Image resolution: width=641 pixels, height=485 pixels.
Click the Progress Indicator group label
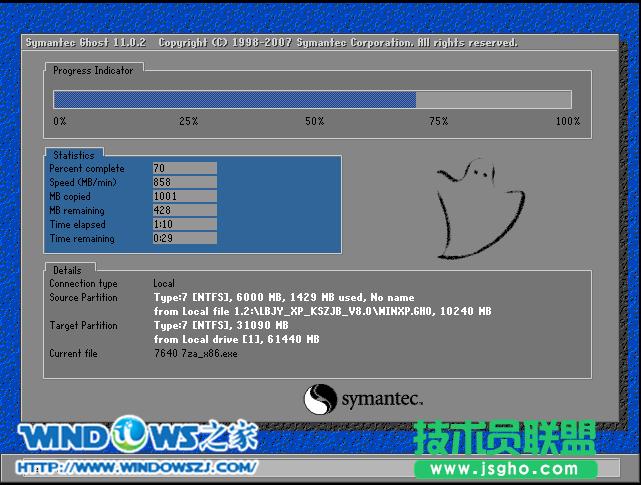click(x=93, y=70)
